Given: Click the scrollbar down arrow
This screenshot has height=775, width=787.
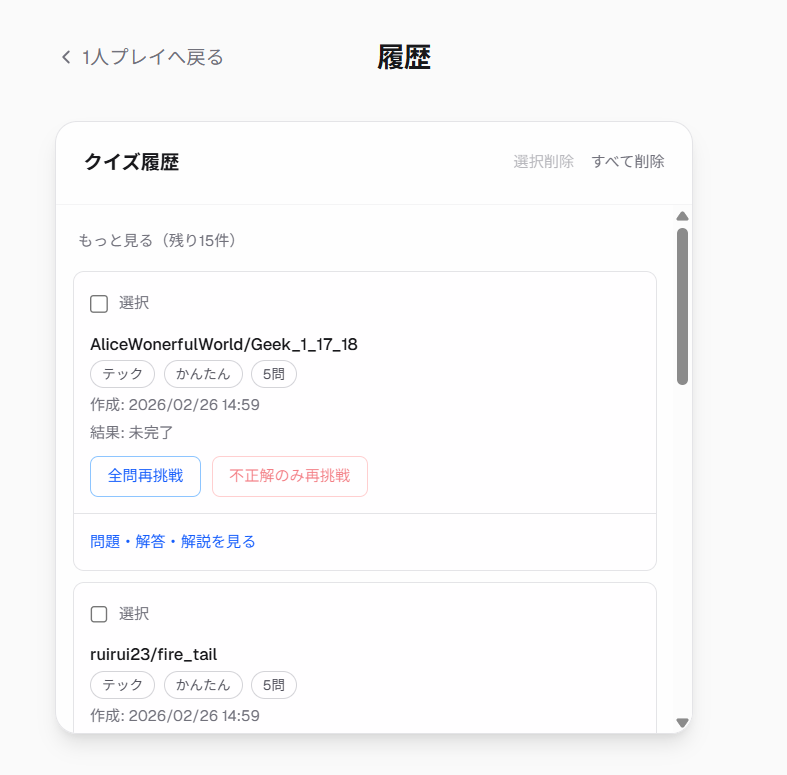Looking at the screenshot, I should tap(682, 722).
